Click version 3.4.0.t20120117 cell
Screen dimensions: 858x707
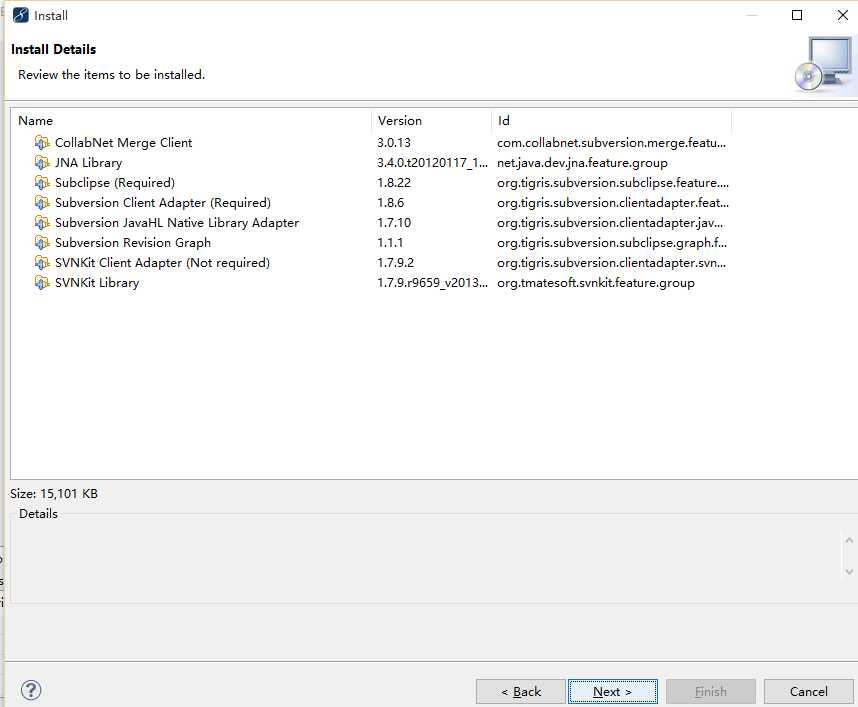coord(432,163)
